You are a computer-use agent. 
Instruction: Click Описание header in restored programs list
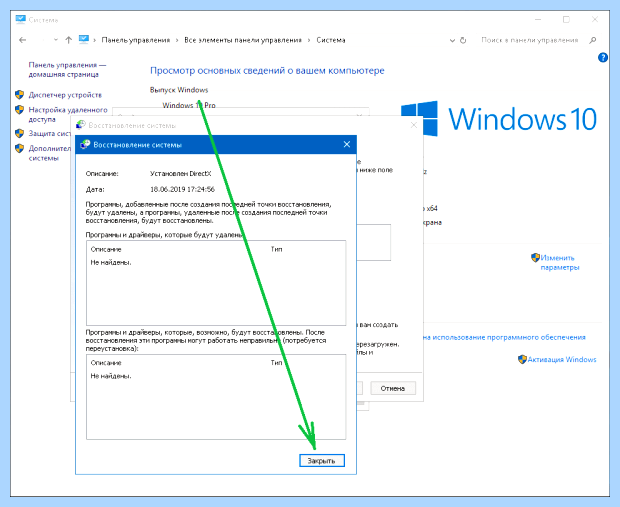click(106, 363)
